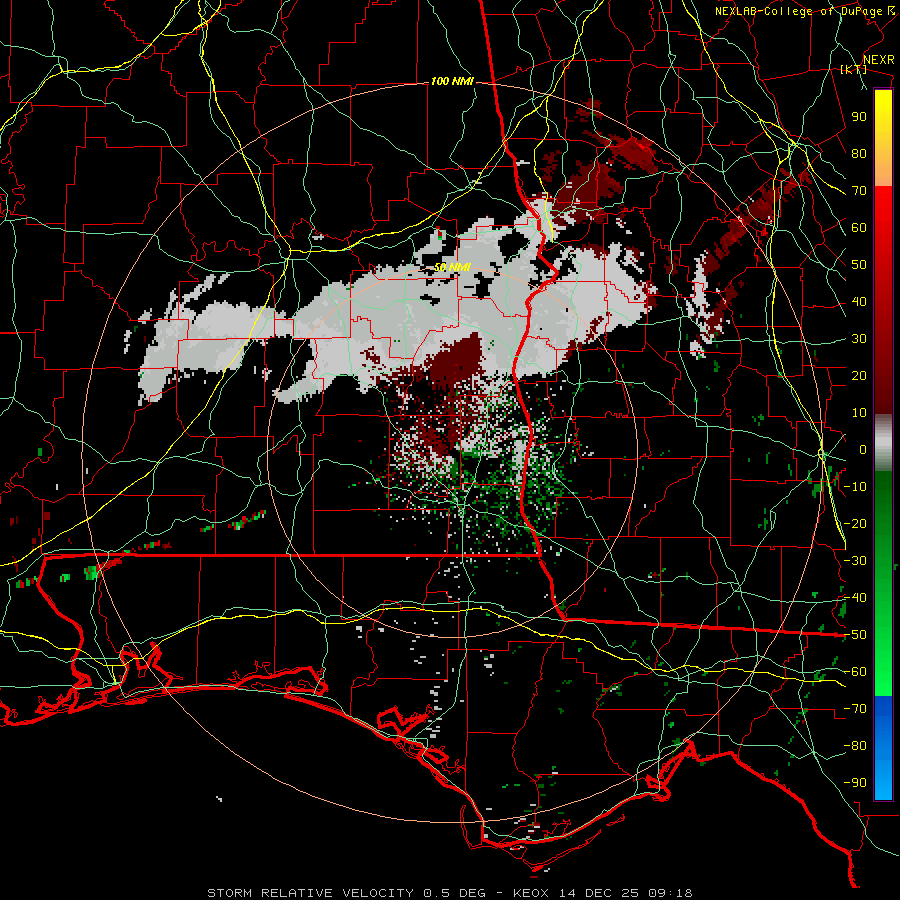Click the -70 value on velocity scale
The image size is (900, 900).
[x=855, y=709]
